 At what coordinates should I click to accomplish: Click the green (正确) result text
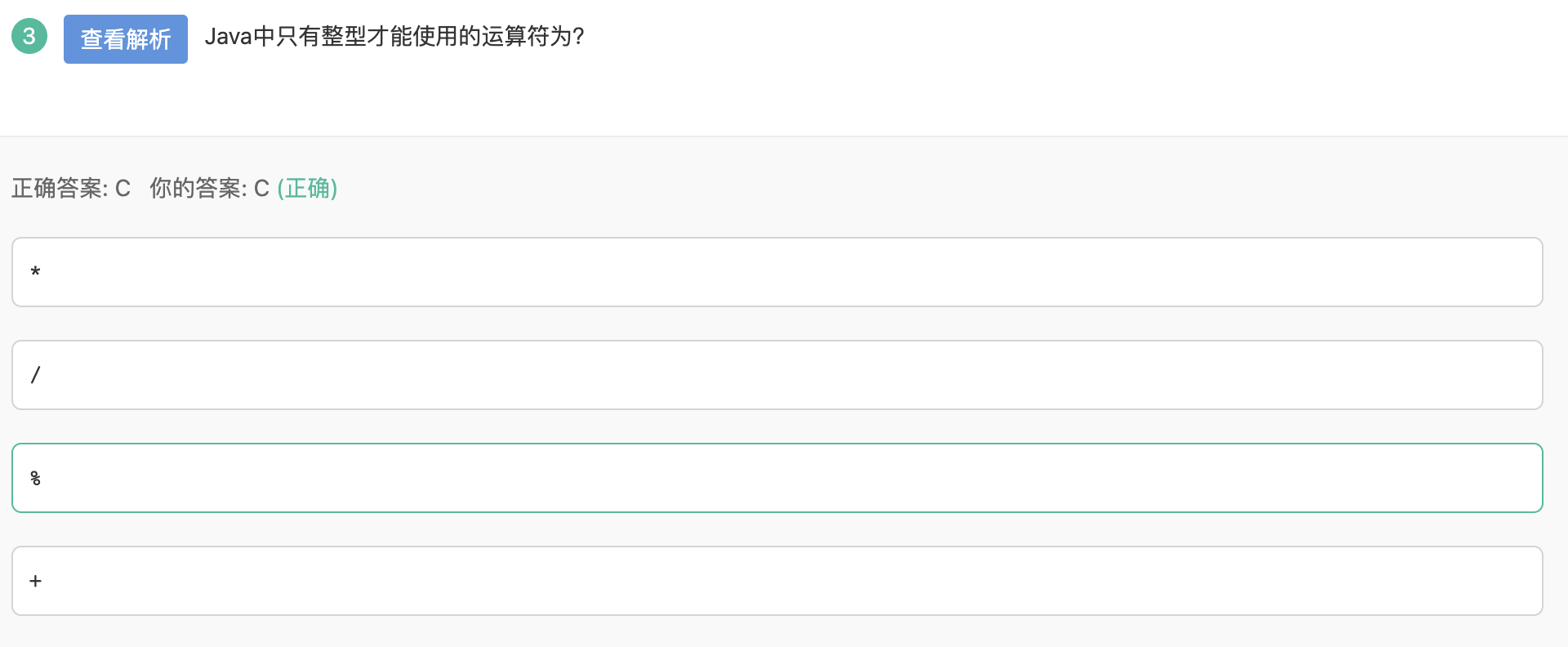click(x=308, y=188)
